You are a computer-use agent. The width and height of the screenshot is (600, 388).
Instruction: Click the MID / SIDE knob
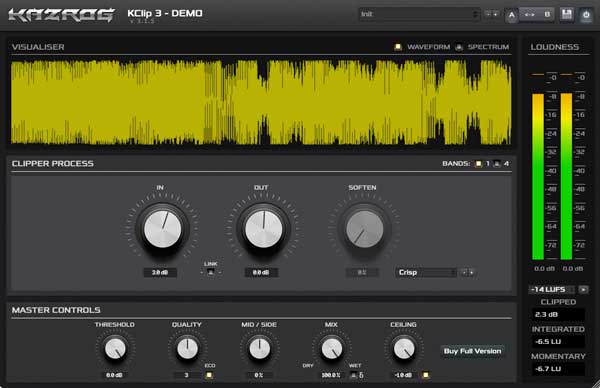(259, 349)
